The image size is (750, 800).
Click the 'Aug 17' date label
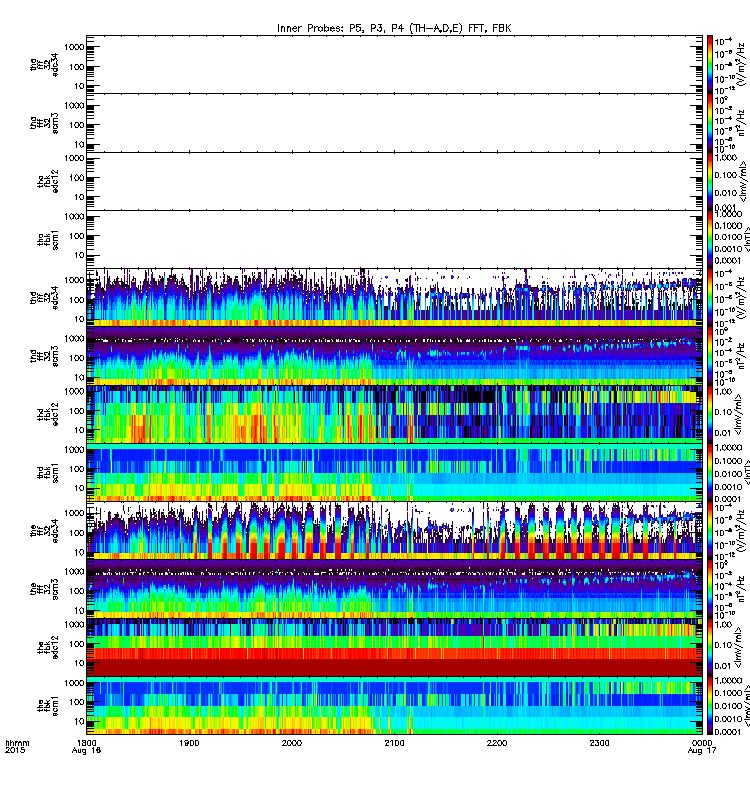pyautogui.click(x=702, y=751)
